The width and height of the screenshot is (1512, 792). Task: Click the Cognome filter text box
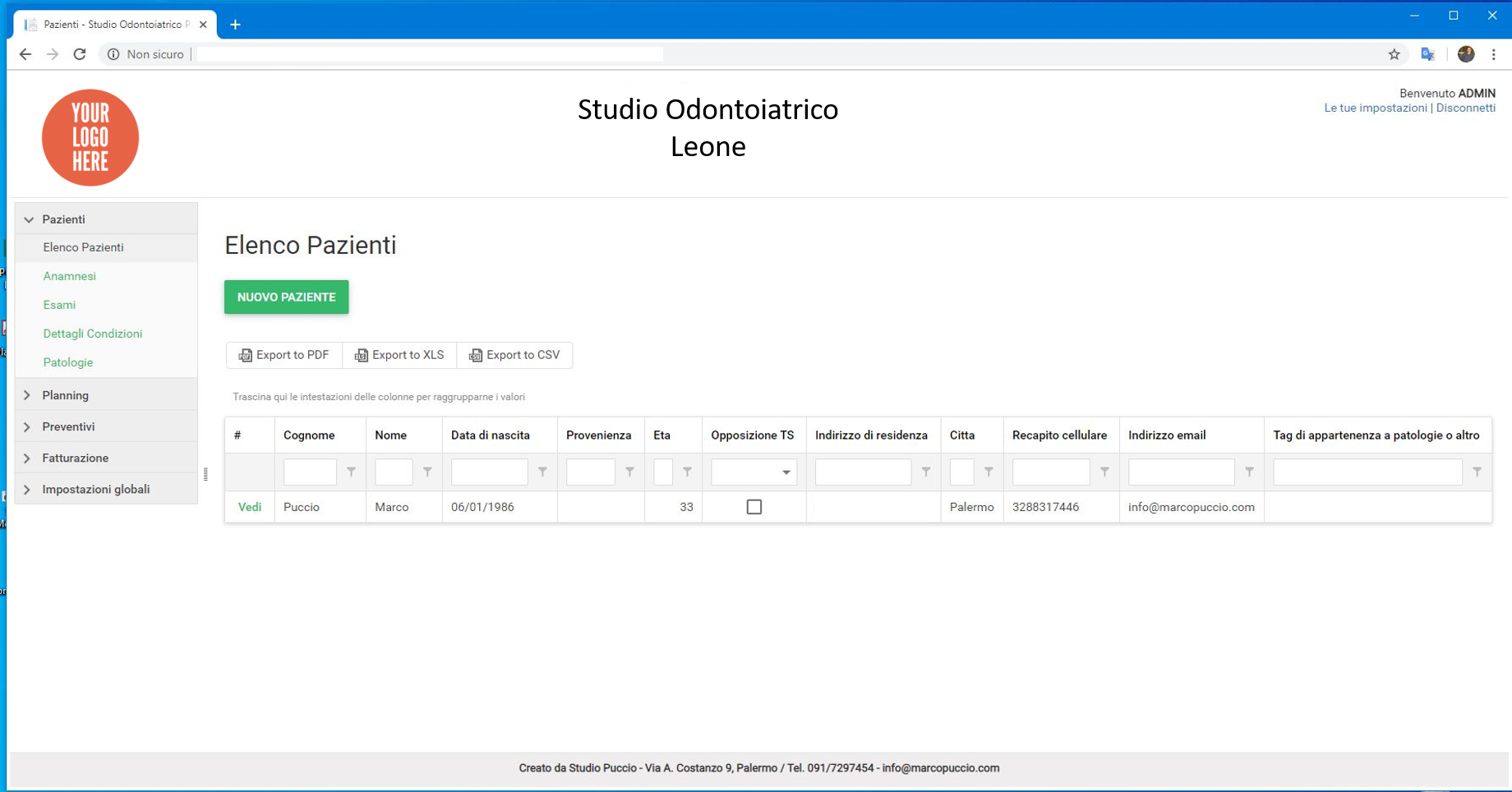click(x=310, y=472)
